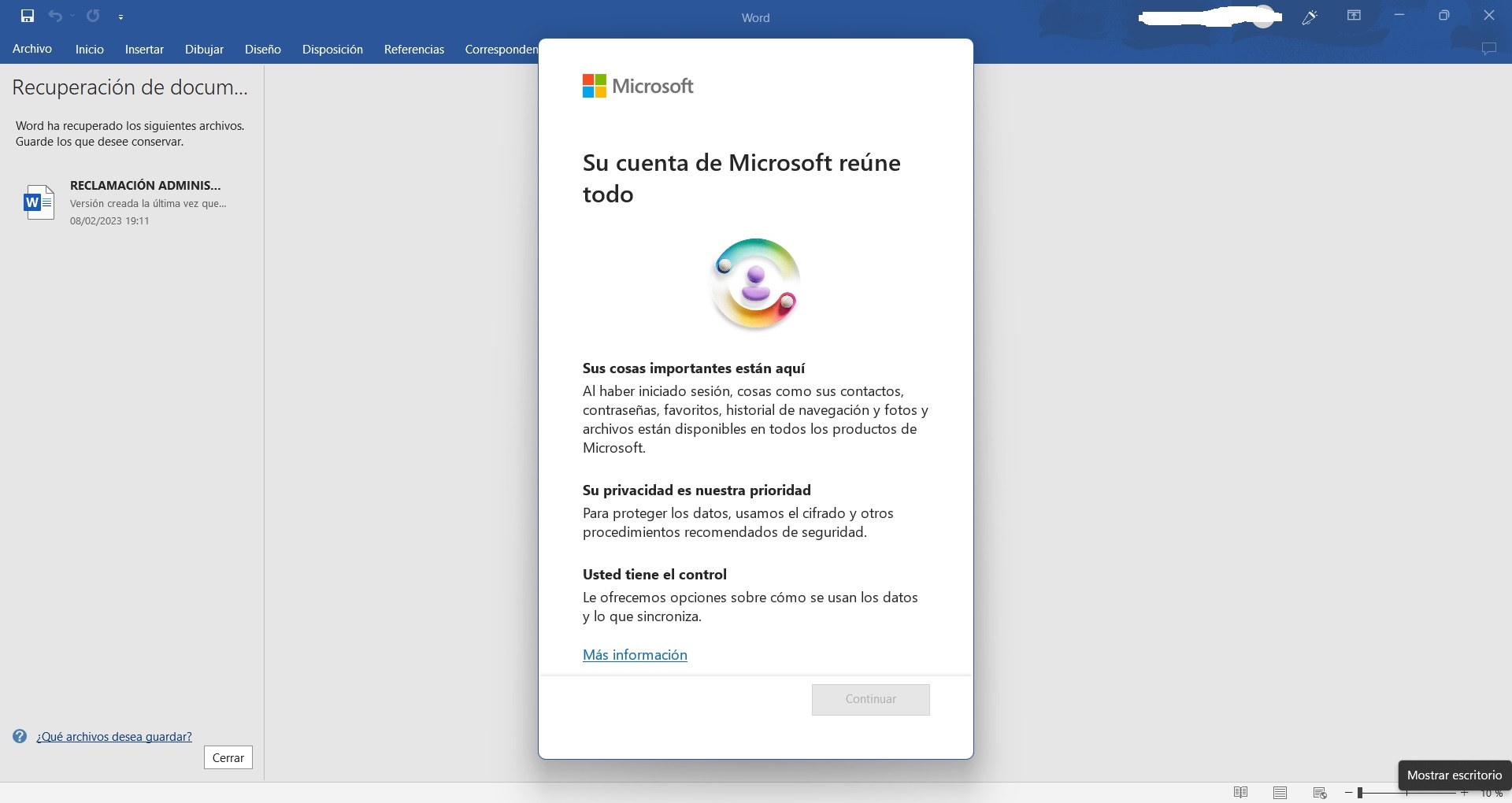Click the 10 % zoom level indicator
The width and height of the screenshot is (1512, 803).
[1492, 793]
